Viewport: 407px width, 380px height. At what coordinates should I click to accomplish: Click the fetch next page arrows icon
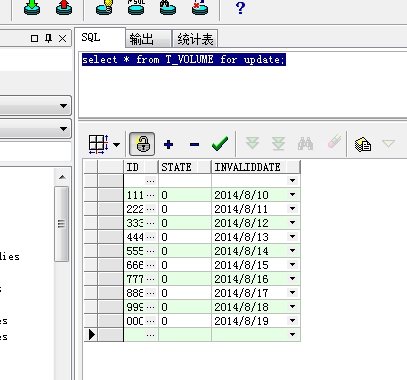252,143
